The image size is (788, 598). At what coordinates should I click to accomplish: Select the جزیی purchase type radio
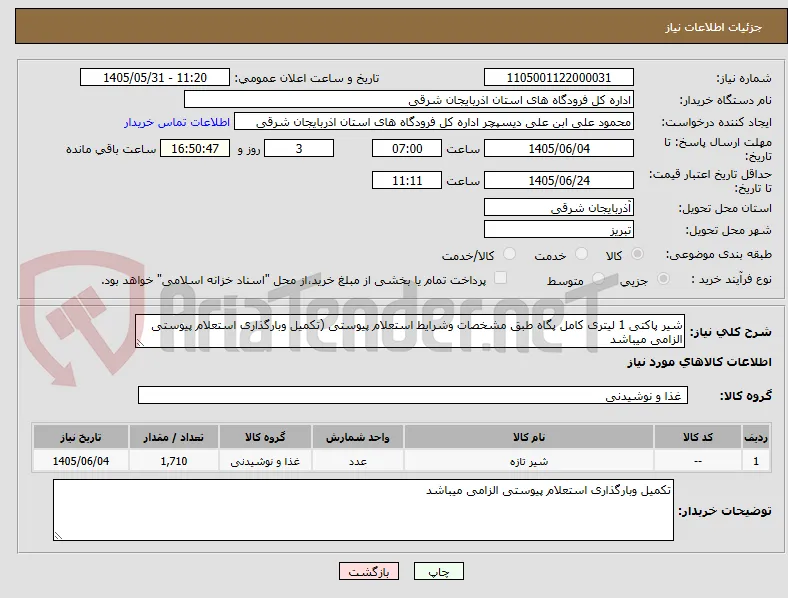tap(663, 278)
